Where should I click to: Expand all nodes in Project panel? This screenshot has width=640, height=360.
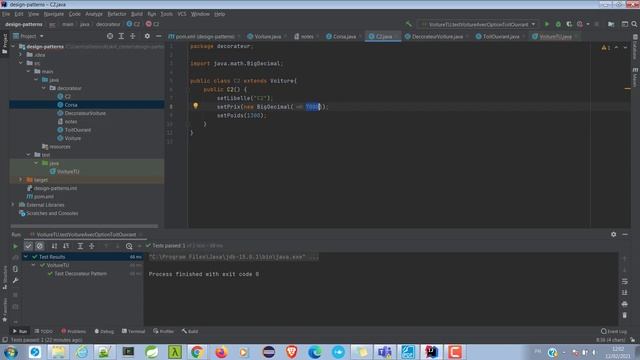121,36
